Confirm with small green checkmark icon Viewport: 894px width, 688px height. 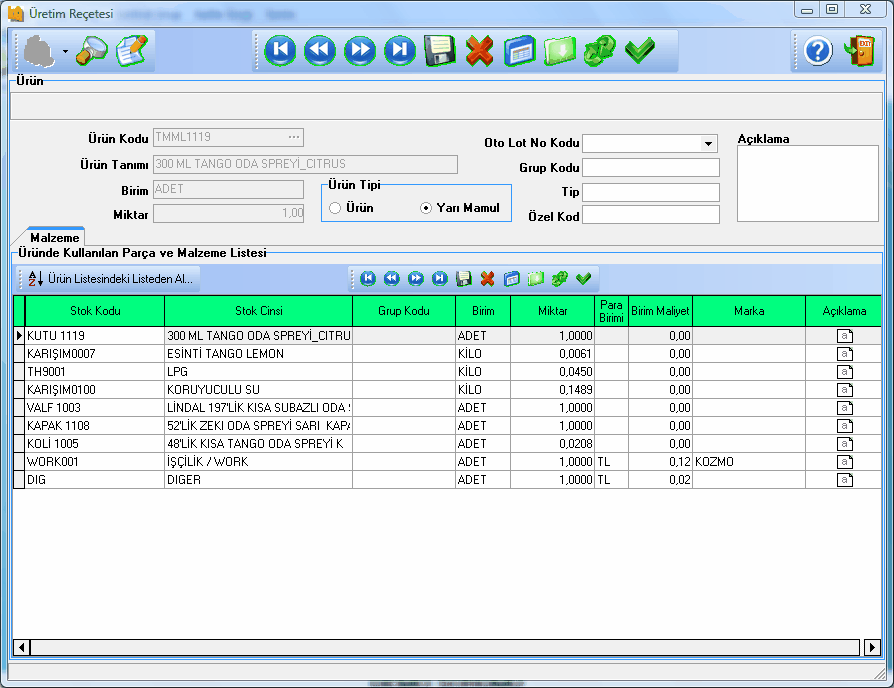click(x=583, y=278)
